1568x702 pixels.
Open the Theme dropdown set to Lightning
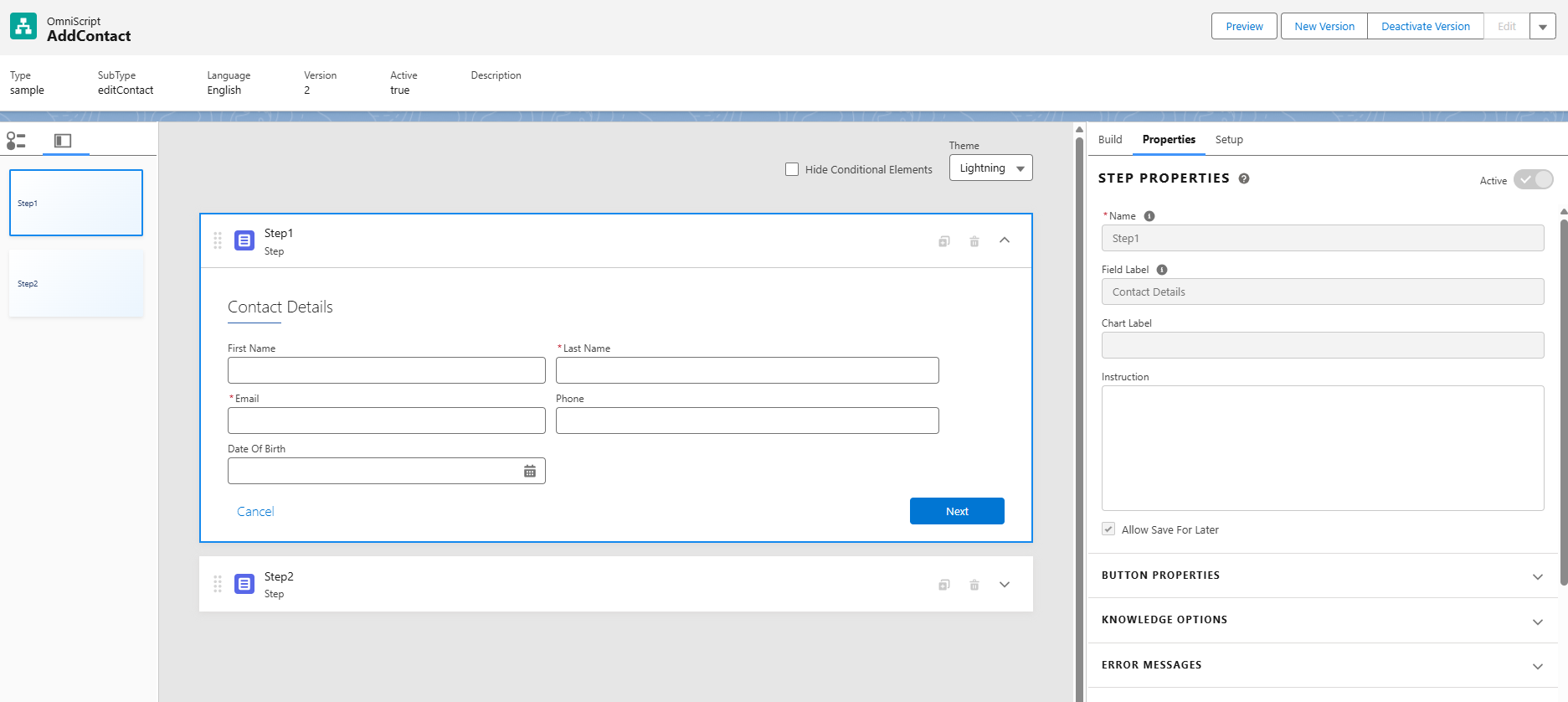990,168
